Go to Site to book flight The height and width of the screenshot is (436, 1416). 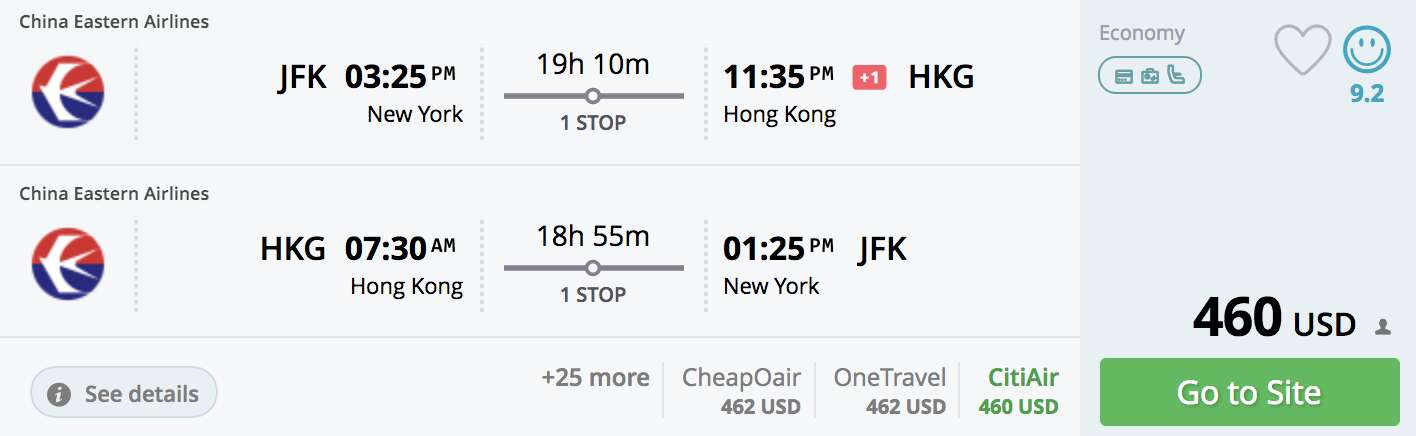coord(1249,392)
